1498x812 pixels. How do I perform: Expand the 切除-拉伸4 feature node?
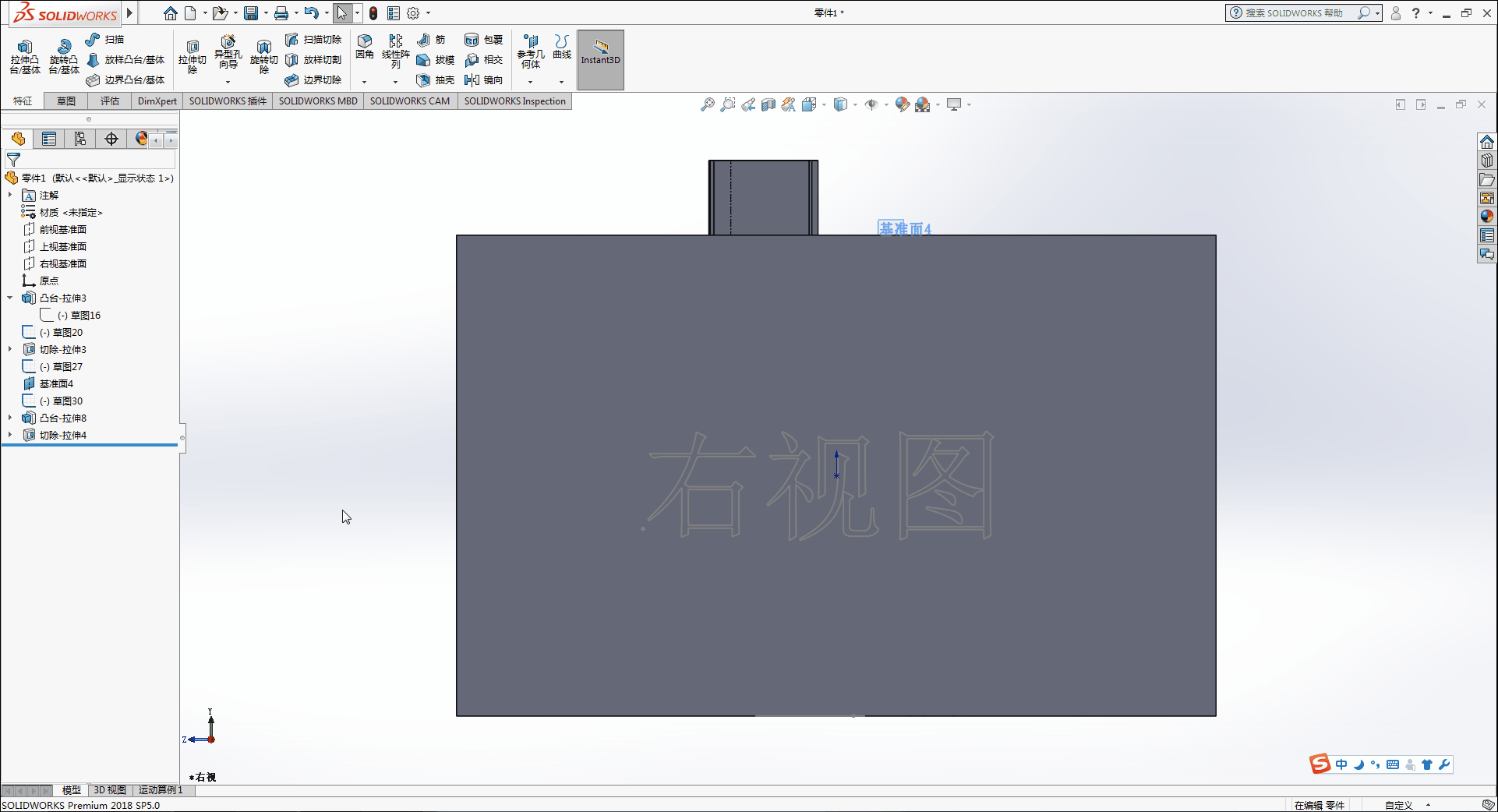point(10,435)
